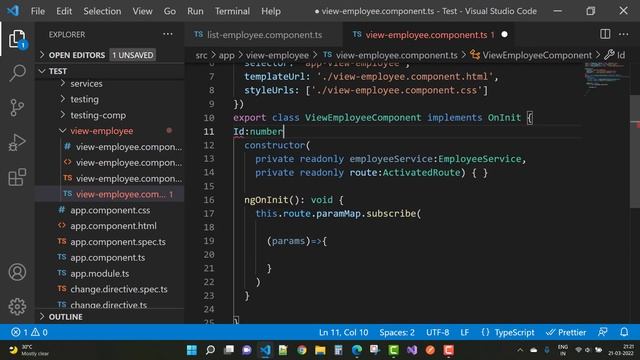Expand the services folder
Screen dimensions: 640x360
(x=86, y=84)
